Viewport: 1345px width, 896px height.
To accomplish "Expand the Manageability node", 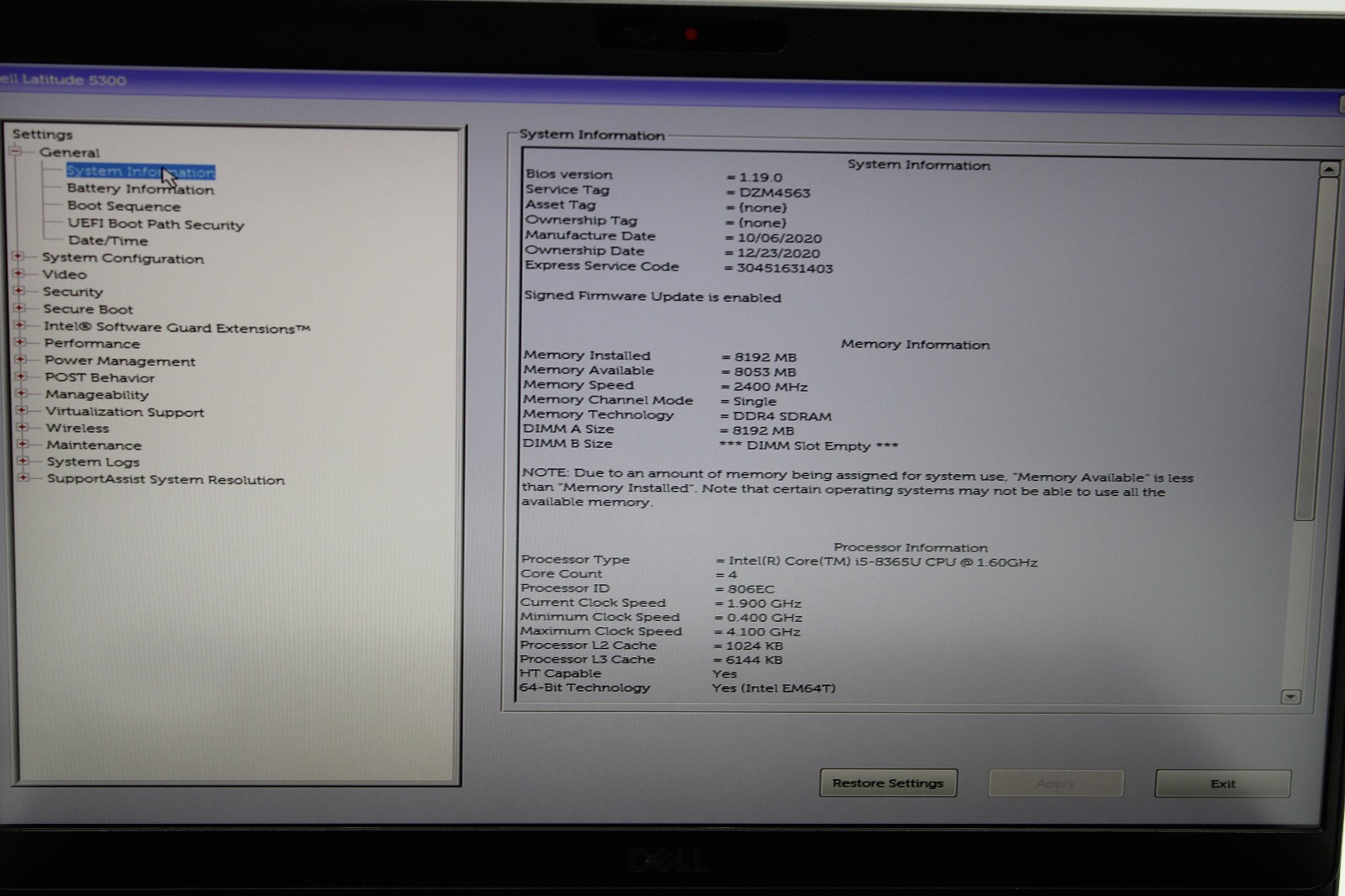I will tap(21, 393).
